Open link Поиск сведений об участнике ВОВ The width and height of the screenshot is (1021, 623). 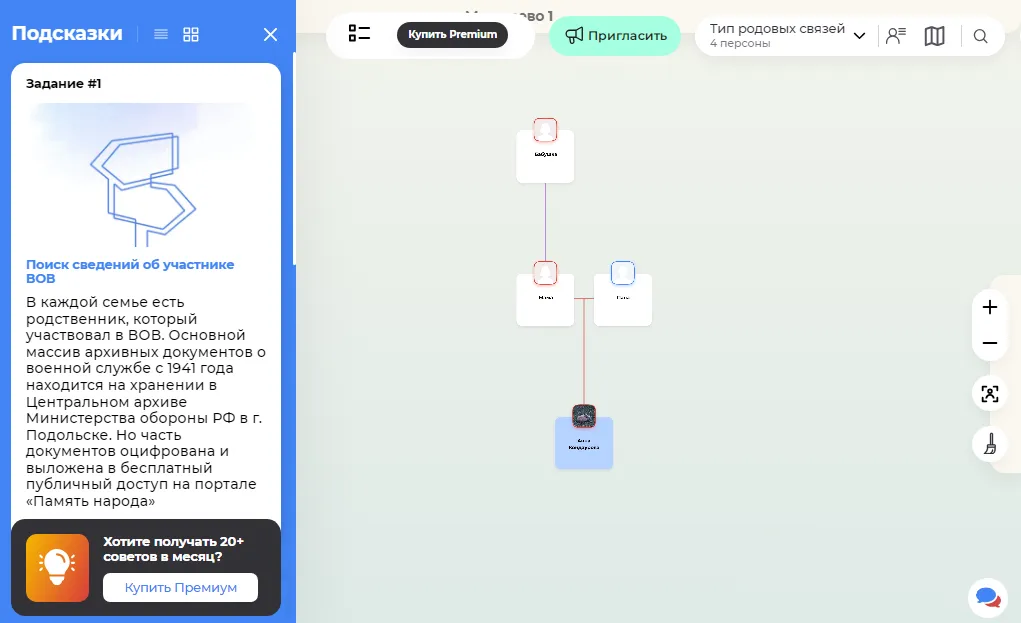130,271
